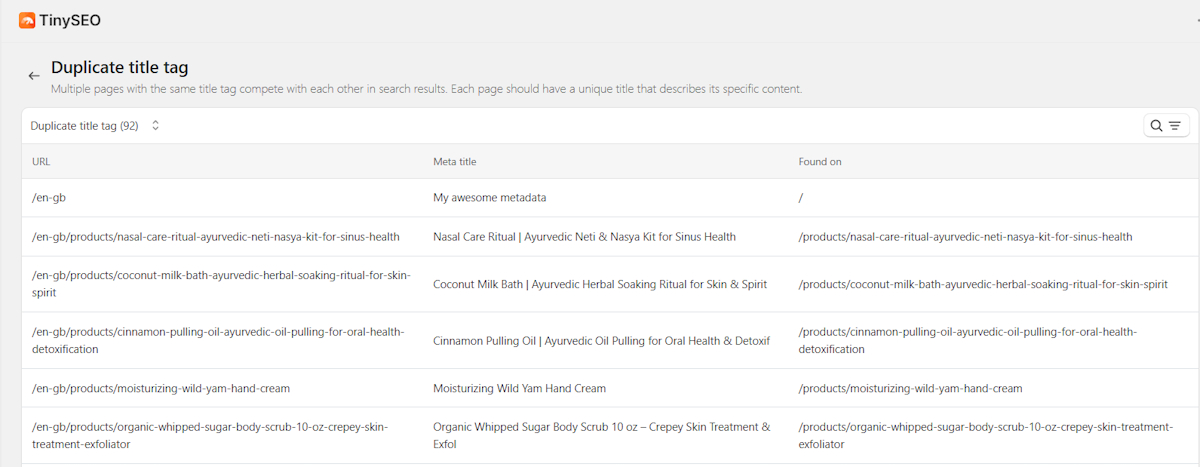Sort by the Found on column header

(x=820, y=161)
